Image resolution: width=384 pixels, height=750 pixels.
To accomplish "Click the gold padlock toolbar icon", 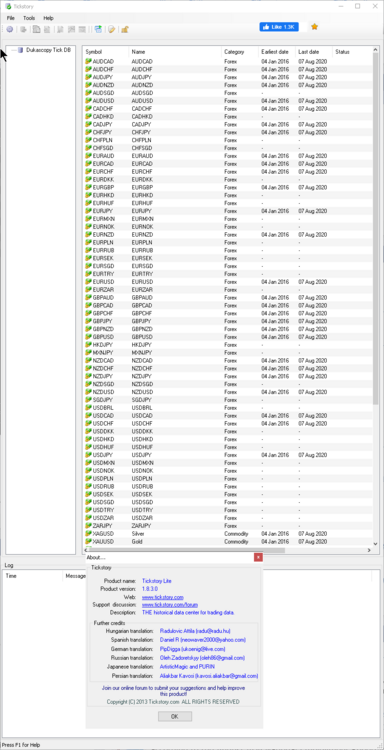I will 124,29.
